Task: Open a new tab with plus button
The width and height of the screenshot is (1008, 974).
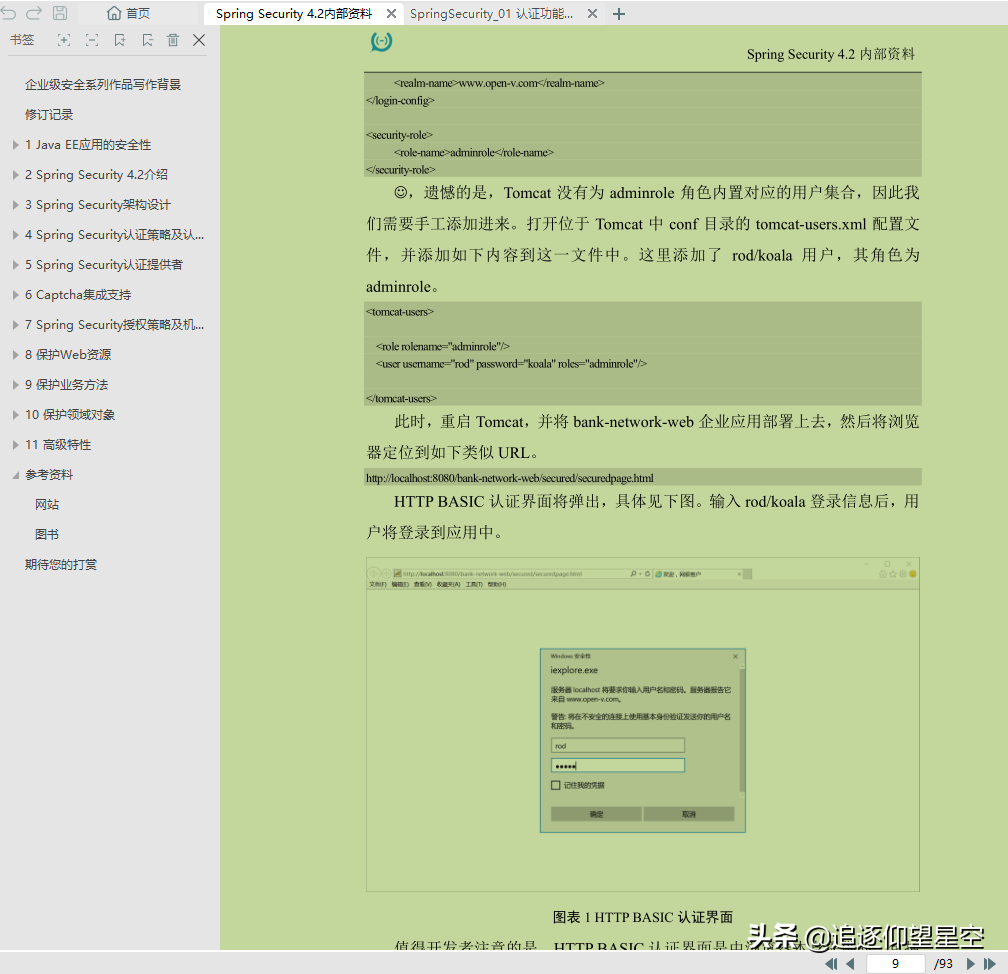Action: (x=618, y=14)
